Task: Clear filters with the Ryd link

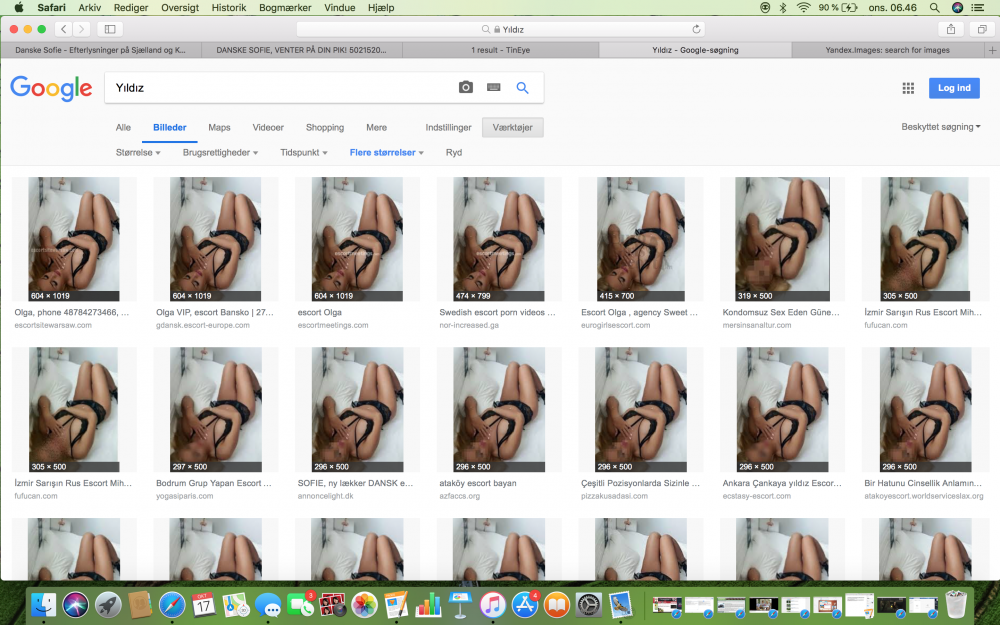Action: point(453,152)
